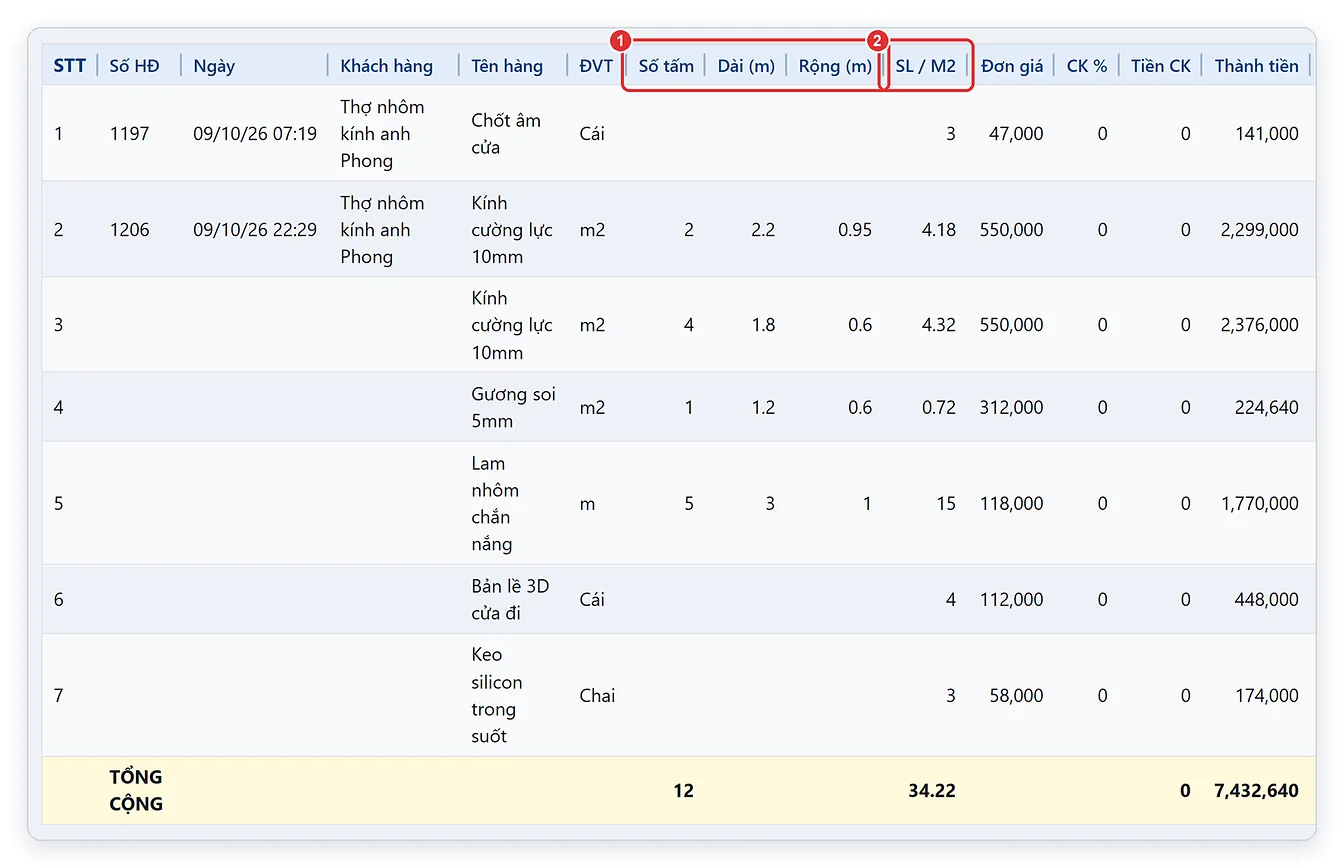Screen dimensions: 1344x868
Task: Click the amount 224,640
Action: click(1267, 407)
